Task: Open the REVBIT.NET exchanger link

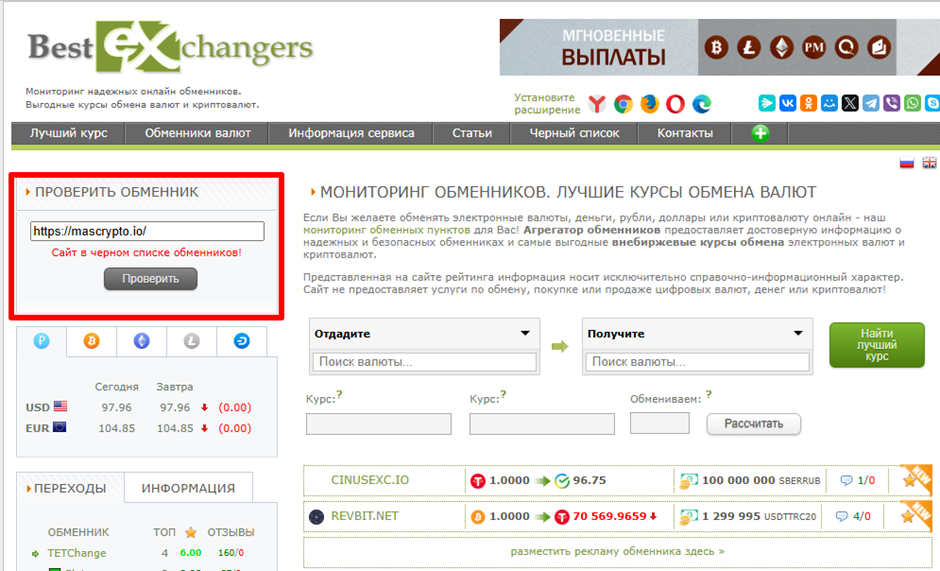Action: point(364,516)
